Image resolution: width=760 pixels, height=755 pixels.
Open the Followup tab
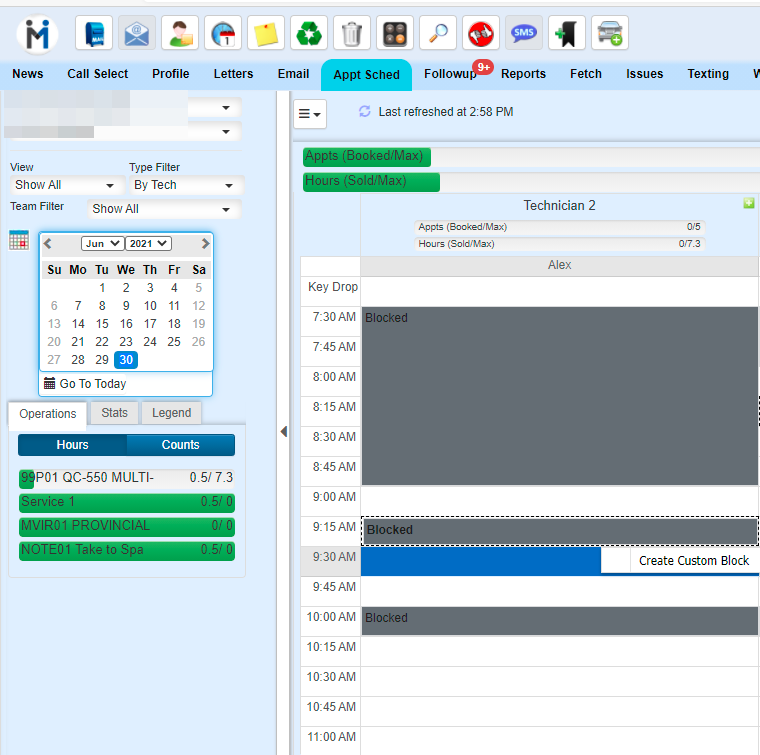450,74
